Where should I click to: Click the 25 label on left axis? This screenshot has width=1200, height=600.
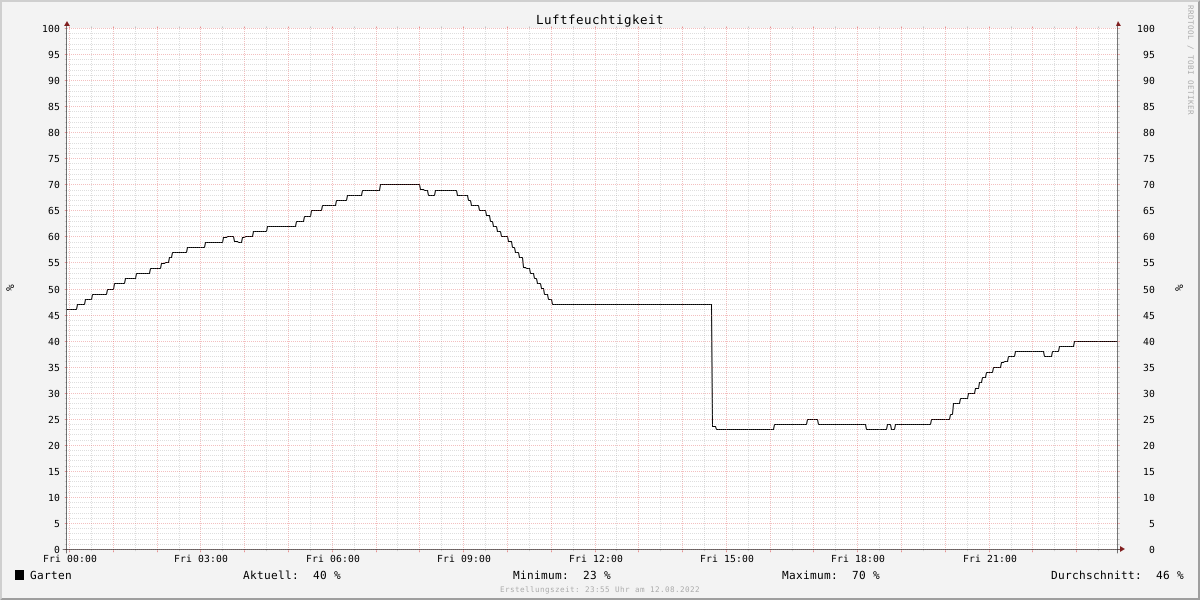point(54,419)
